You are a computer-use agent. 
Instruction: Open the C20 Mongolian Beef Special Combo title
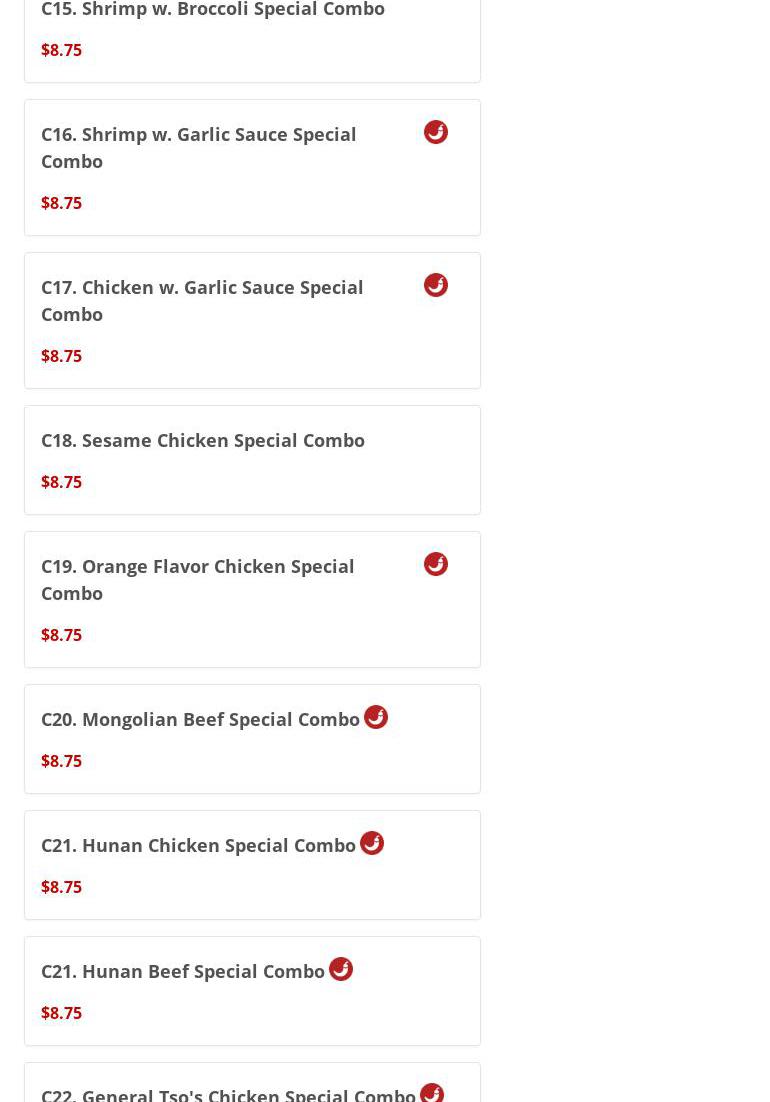click(x=200, y=719)
